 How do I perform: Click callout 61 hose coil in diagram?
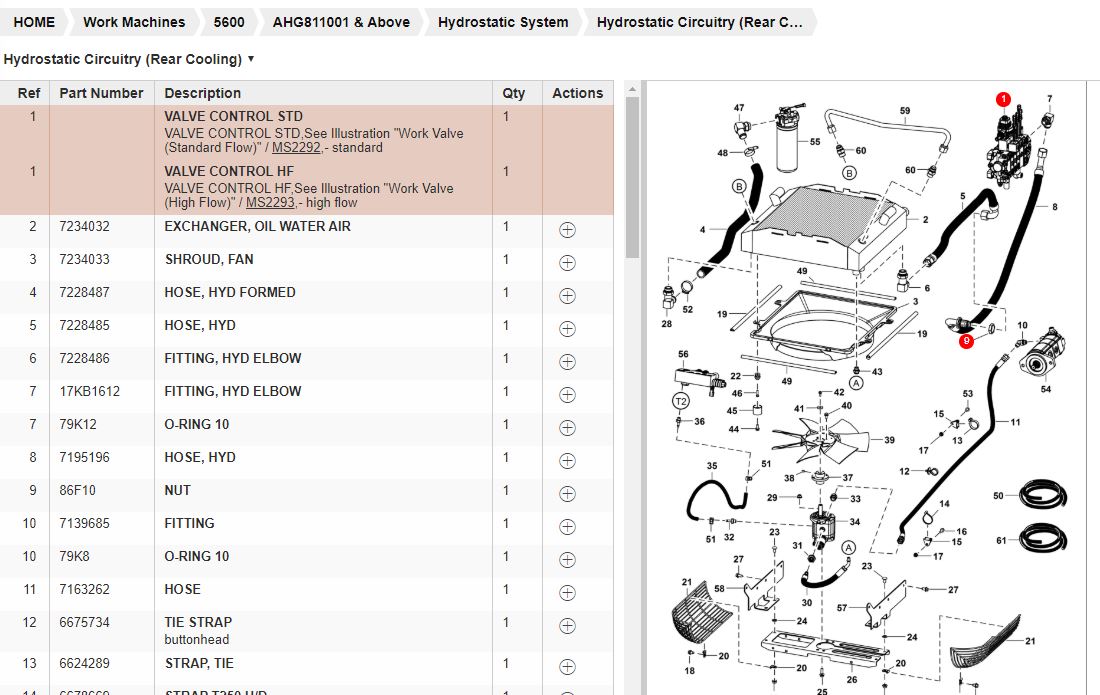tap(1001, 540)
